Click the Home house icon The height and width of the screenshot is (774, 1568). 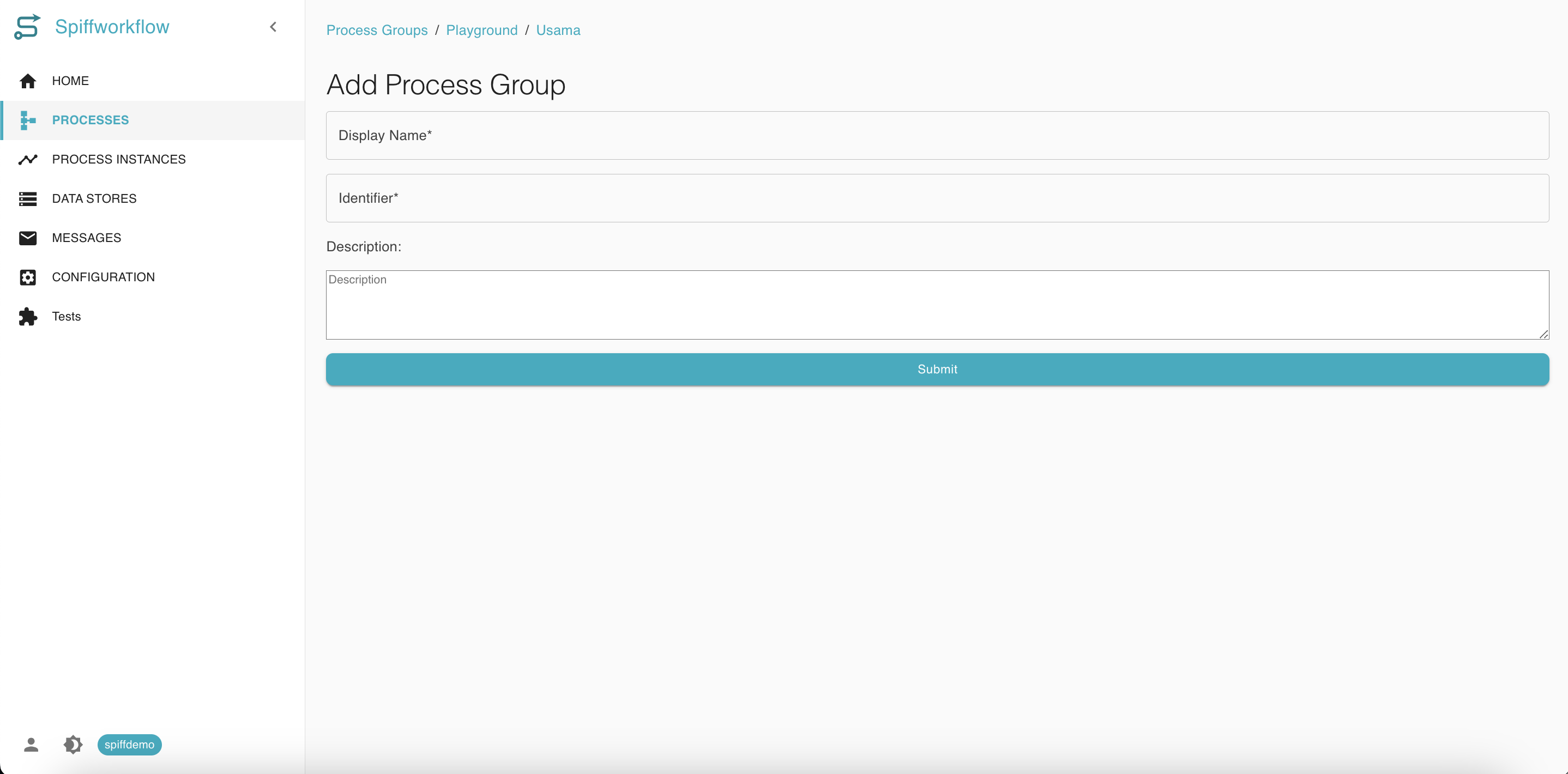point(28,81)
